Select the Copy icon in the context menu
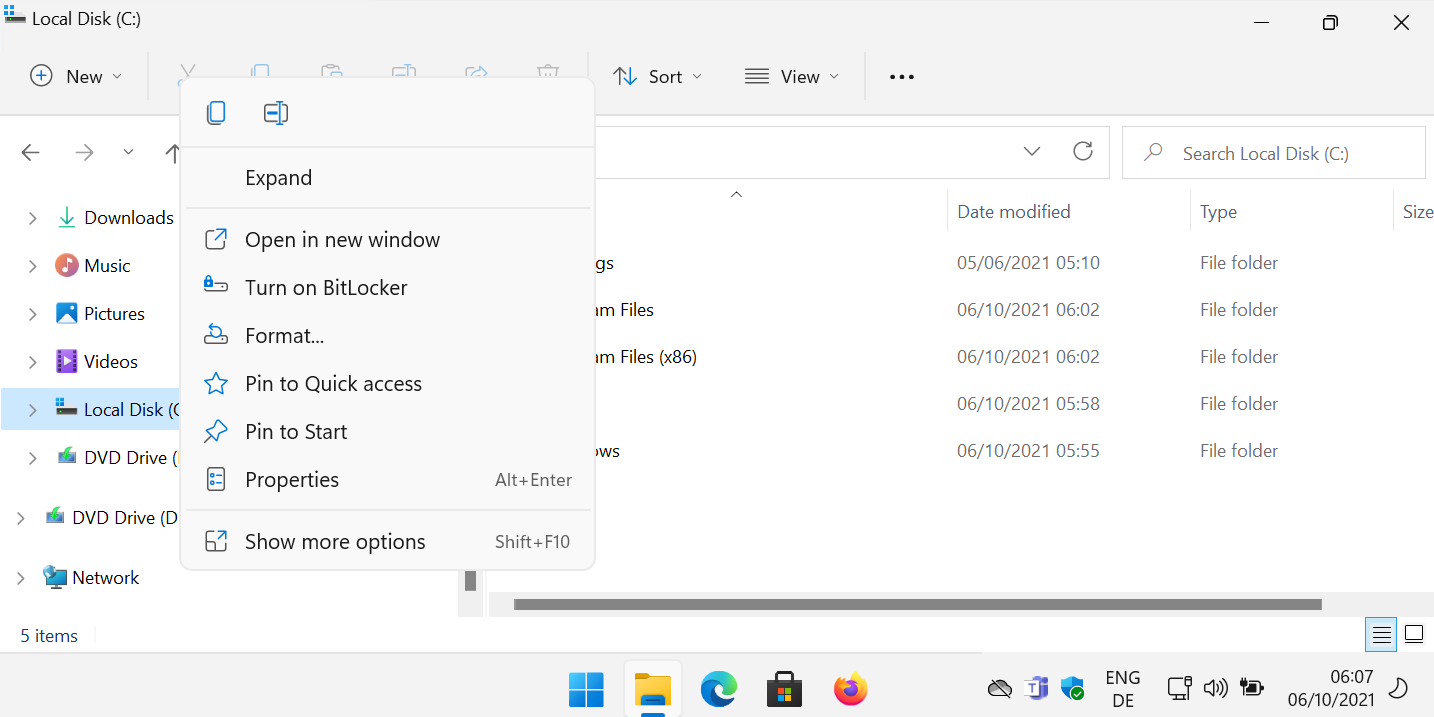The height and width of the screenshot is (717, 1434). coord(216,112)
